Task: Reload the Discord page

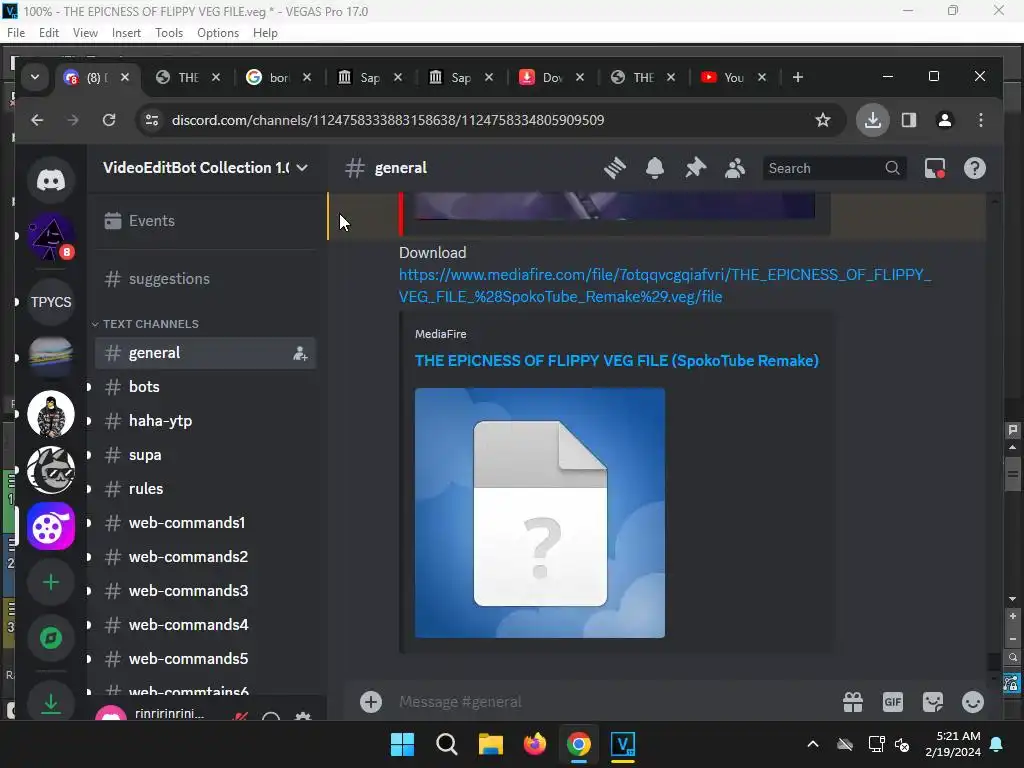Action: 109,120
